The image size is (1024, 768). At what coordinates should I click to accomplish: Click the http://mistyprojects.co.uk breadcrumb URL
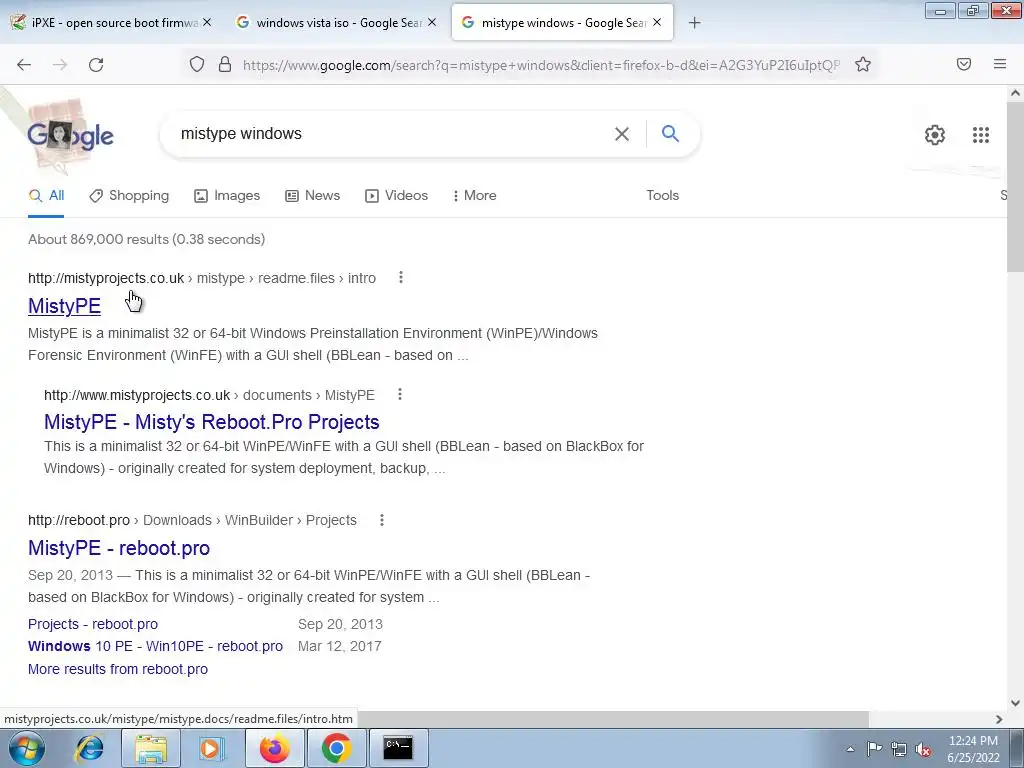pyautogui.click(x=106, y=278)
